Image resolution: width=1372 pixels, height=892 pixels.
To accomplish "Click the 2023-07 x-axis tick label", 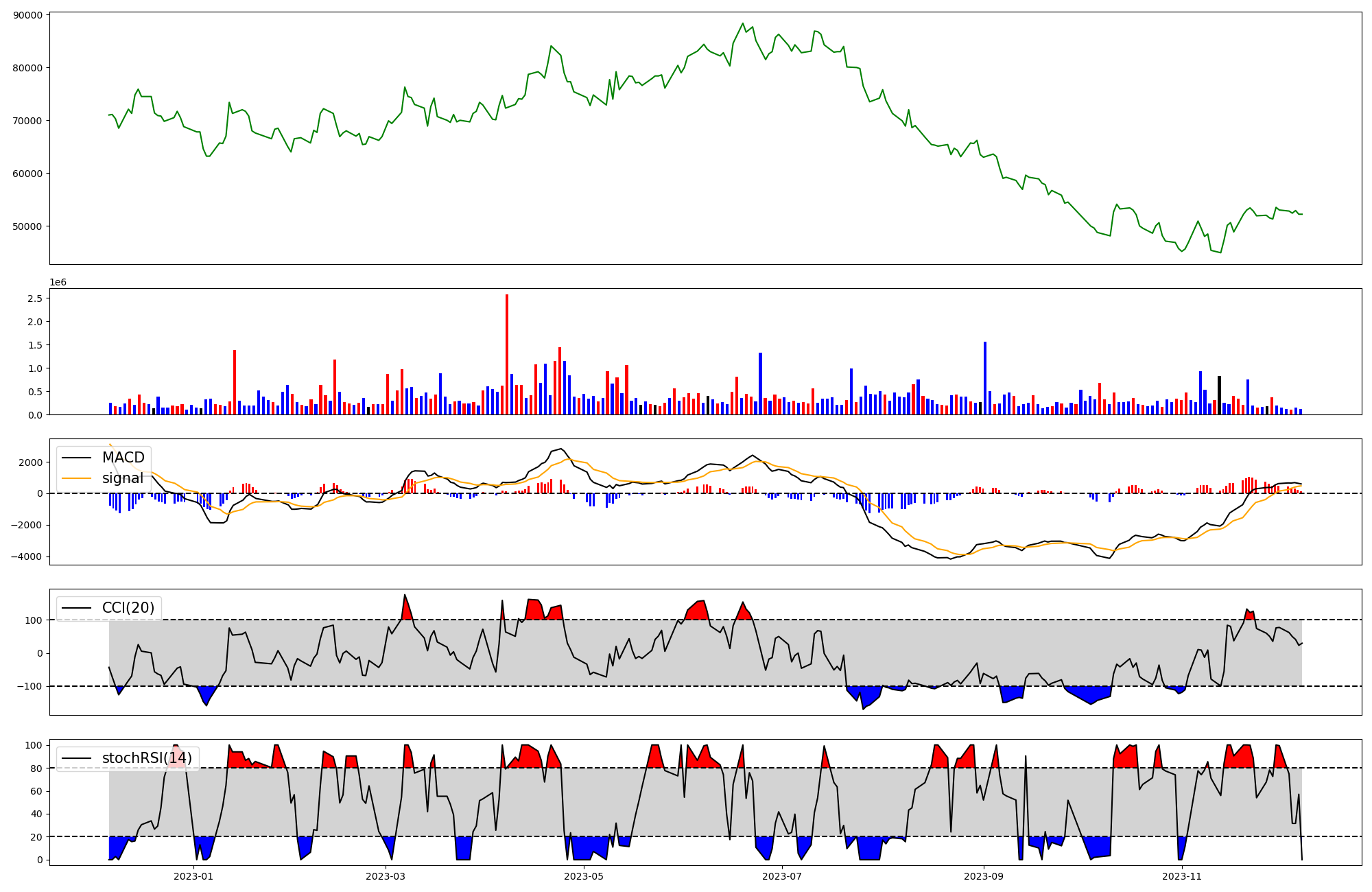I will pos(782,876).
